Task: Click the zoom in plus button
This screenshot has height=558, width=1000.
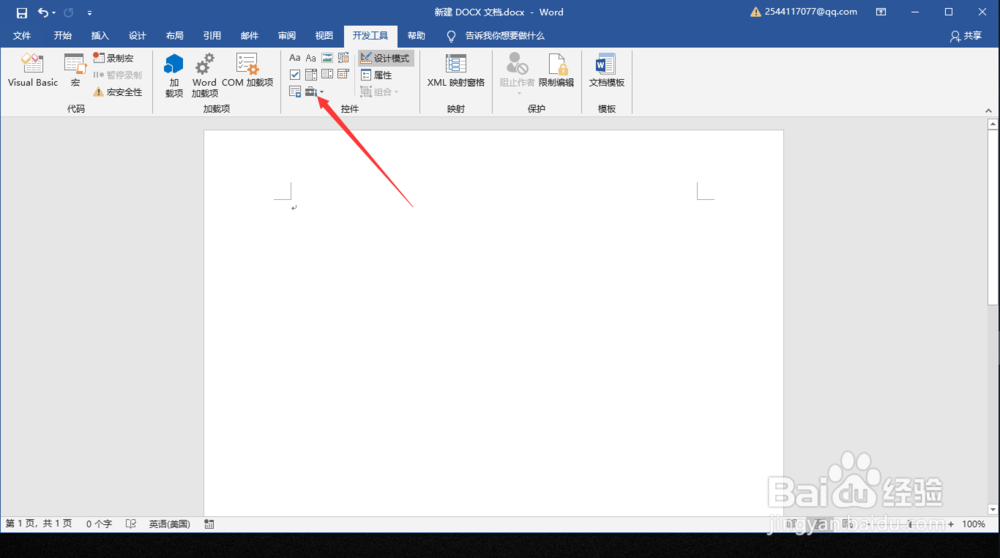Action: pos(950,524)
